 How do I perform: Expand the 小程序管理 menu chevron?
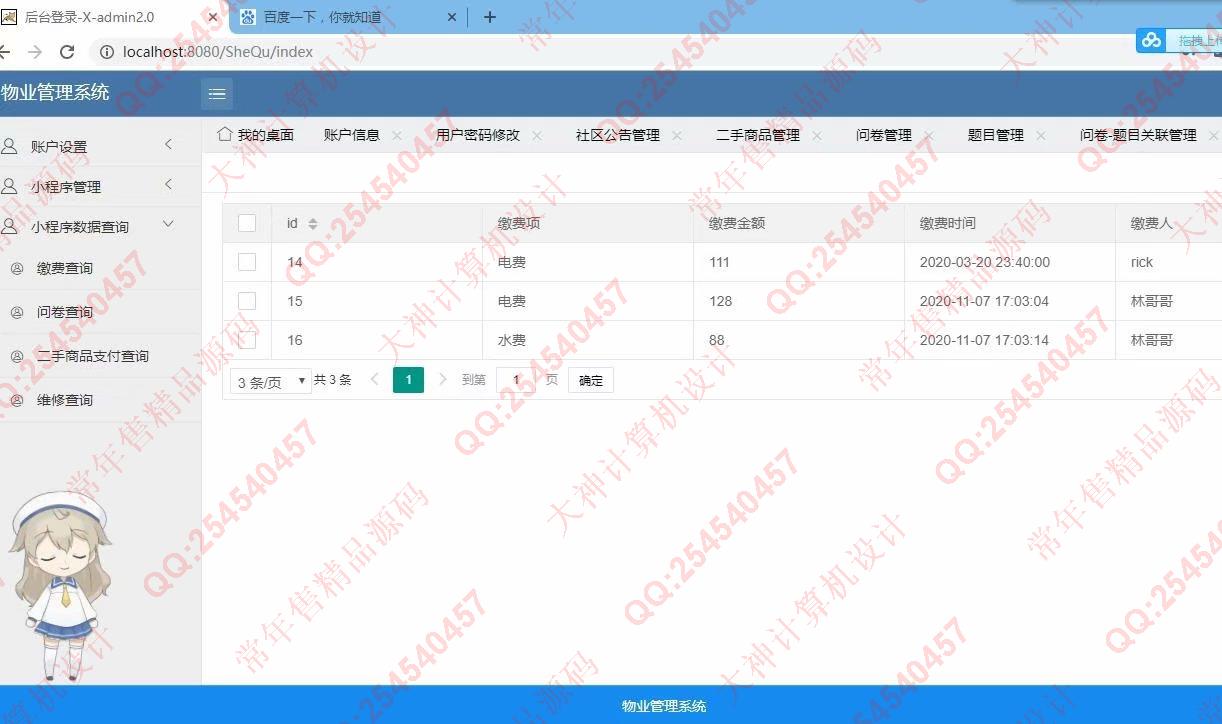click(x=168, y=185)
